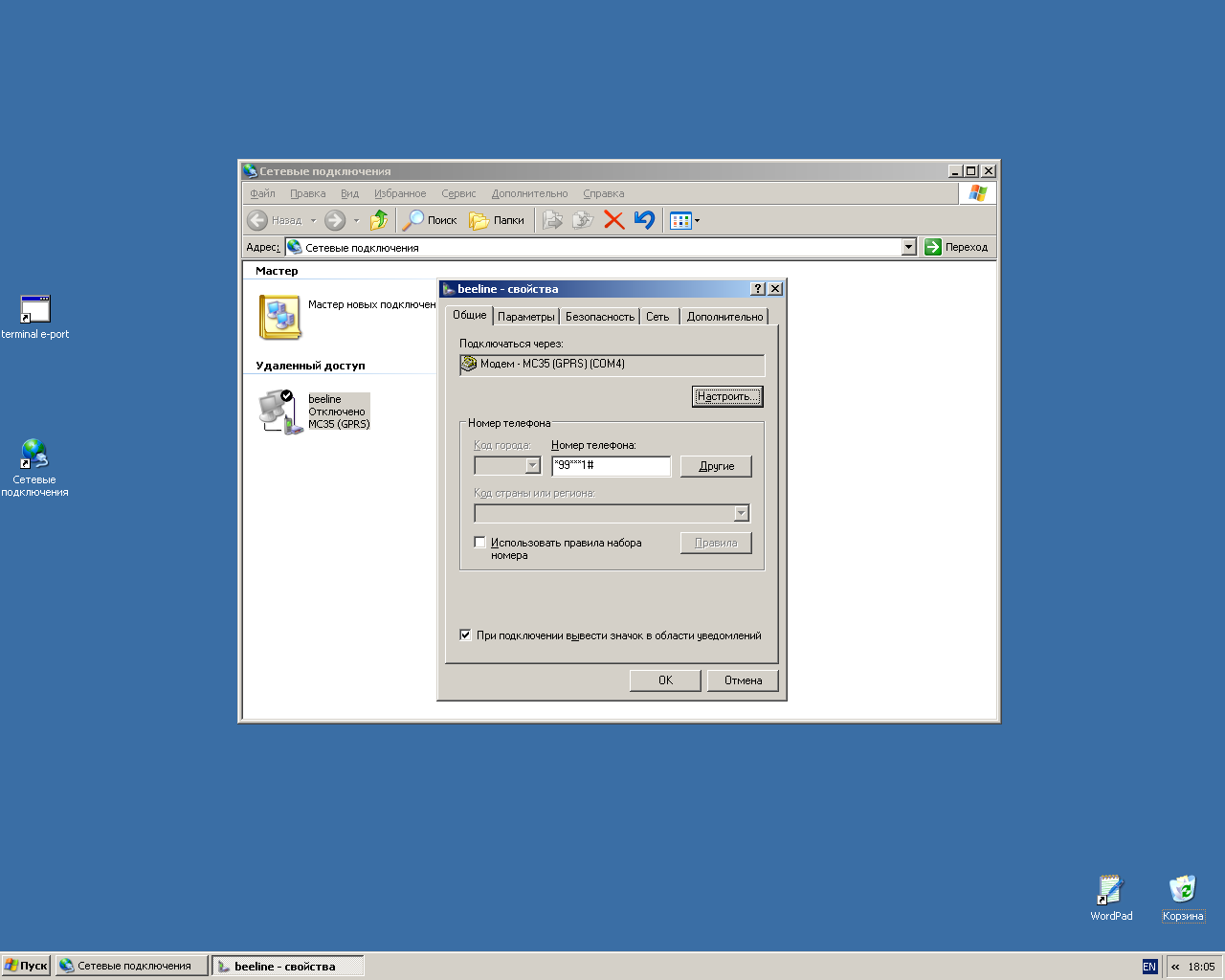Go back with the Назад arrow icon

(x=257, y=220)
